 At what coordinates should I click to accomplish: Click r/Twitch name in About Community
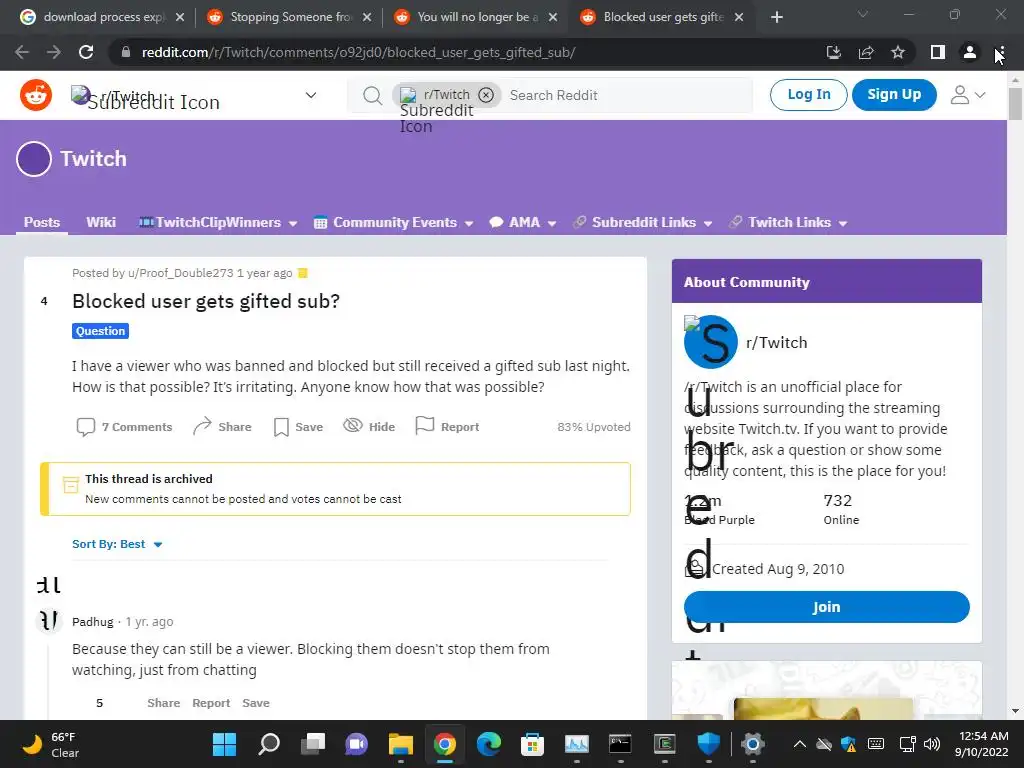[x=776, y=342]
